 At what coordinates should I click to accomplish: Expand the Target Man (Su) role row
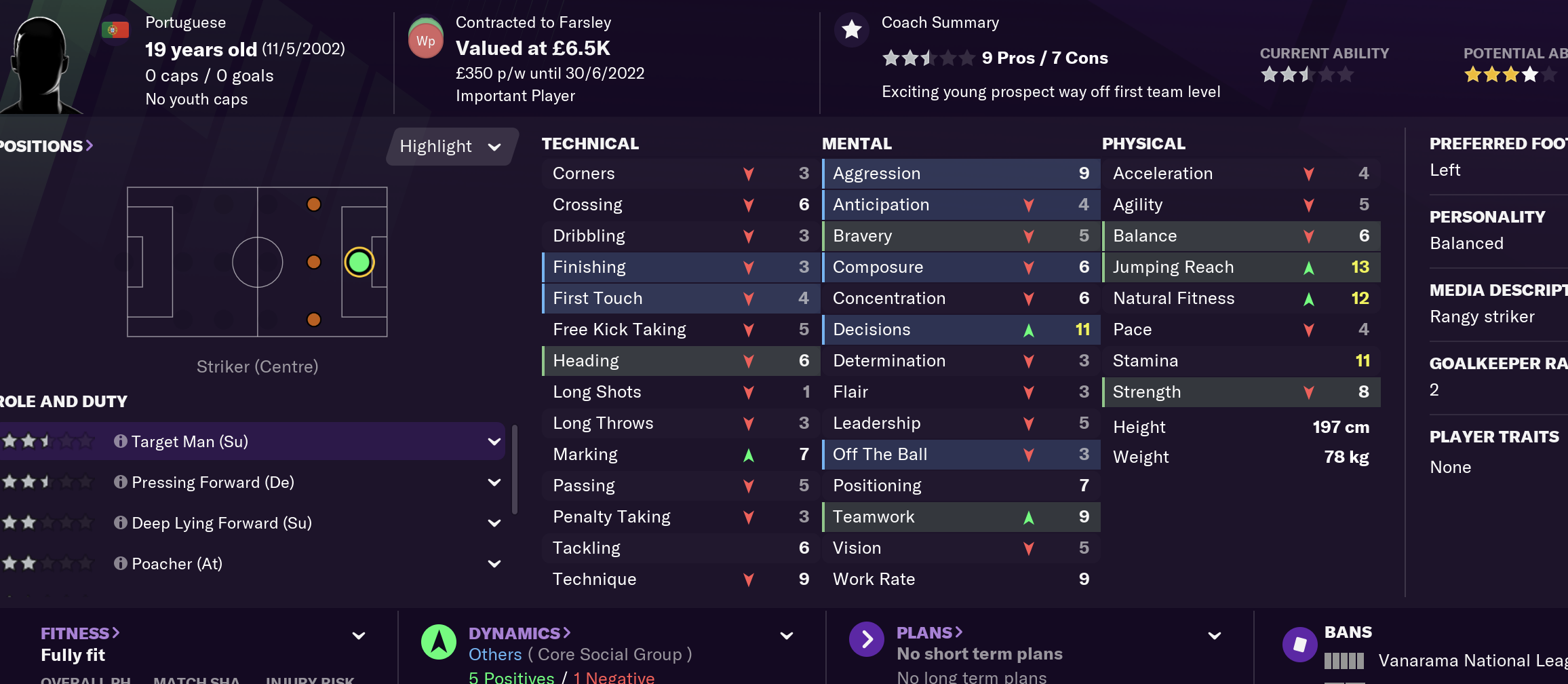494,442
